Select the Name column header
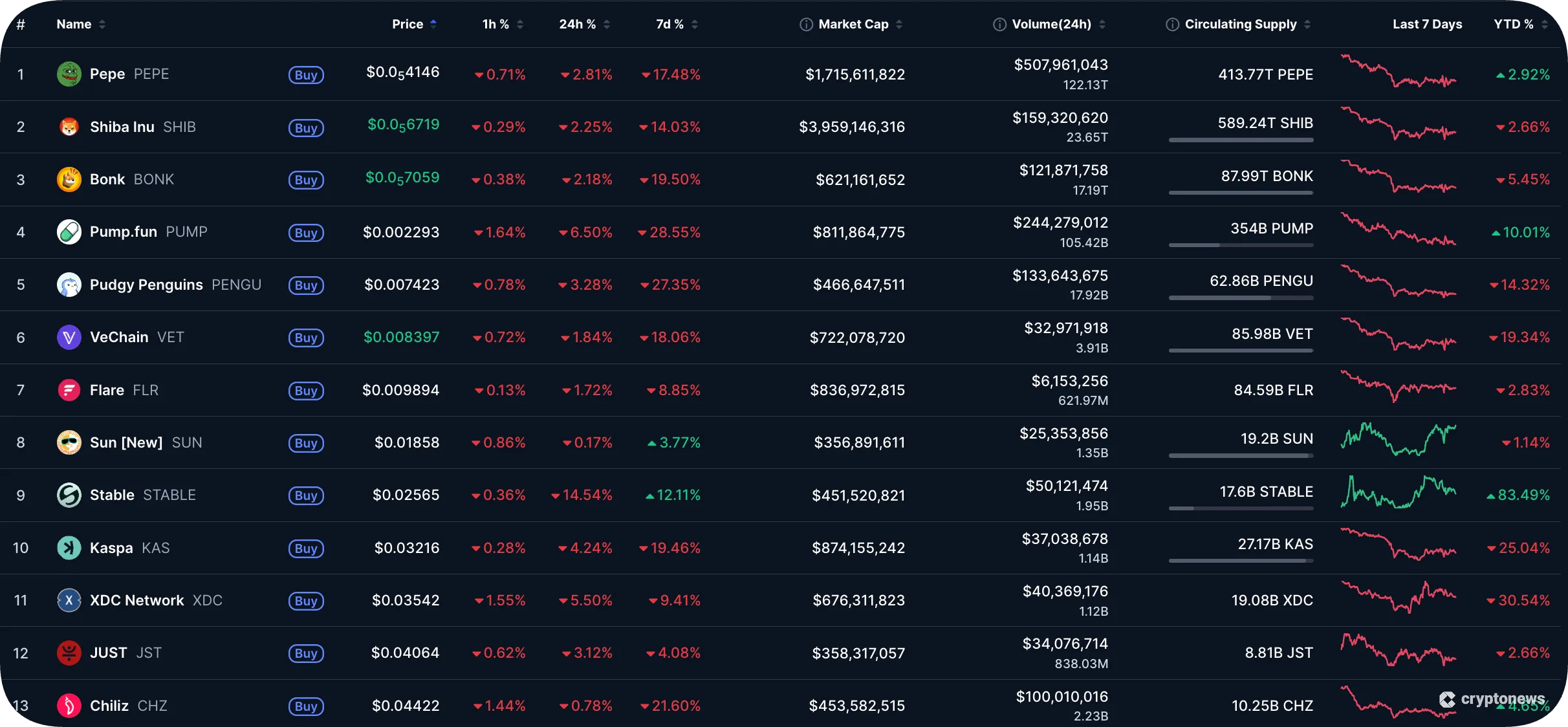The image size is (1568, 727). [75, 24]
